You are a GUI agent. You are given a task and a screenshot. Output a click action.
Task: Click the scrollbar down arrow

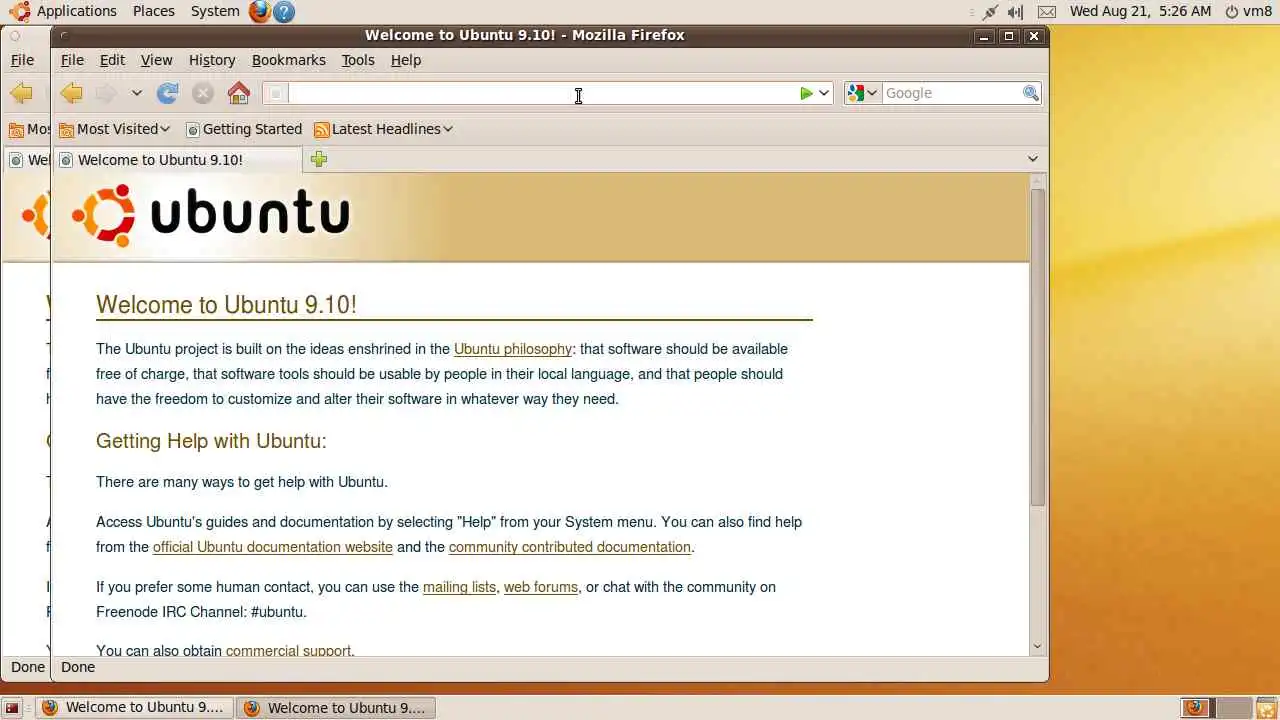coord(1037,647)
